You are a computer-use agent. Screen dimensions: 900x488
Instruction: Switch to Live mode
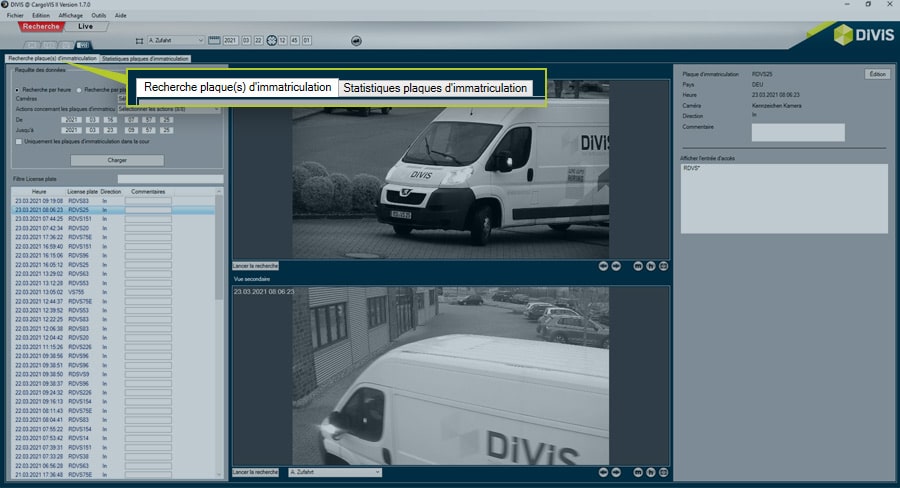pyautogui.click(x=86, y=26)
